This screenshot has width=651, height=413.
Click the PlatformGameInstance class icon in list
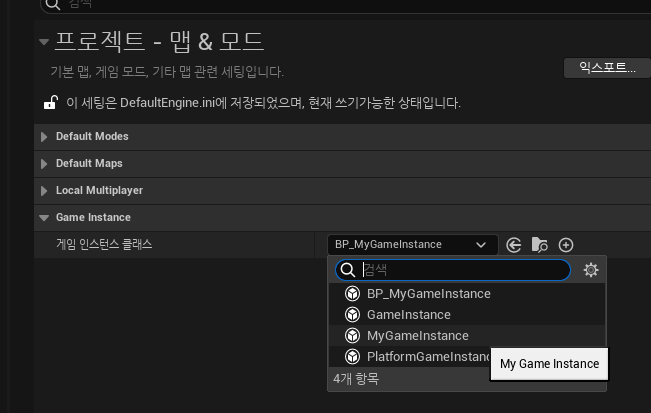(352, 357)
